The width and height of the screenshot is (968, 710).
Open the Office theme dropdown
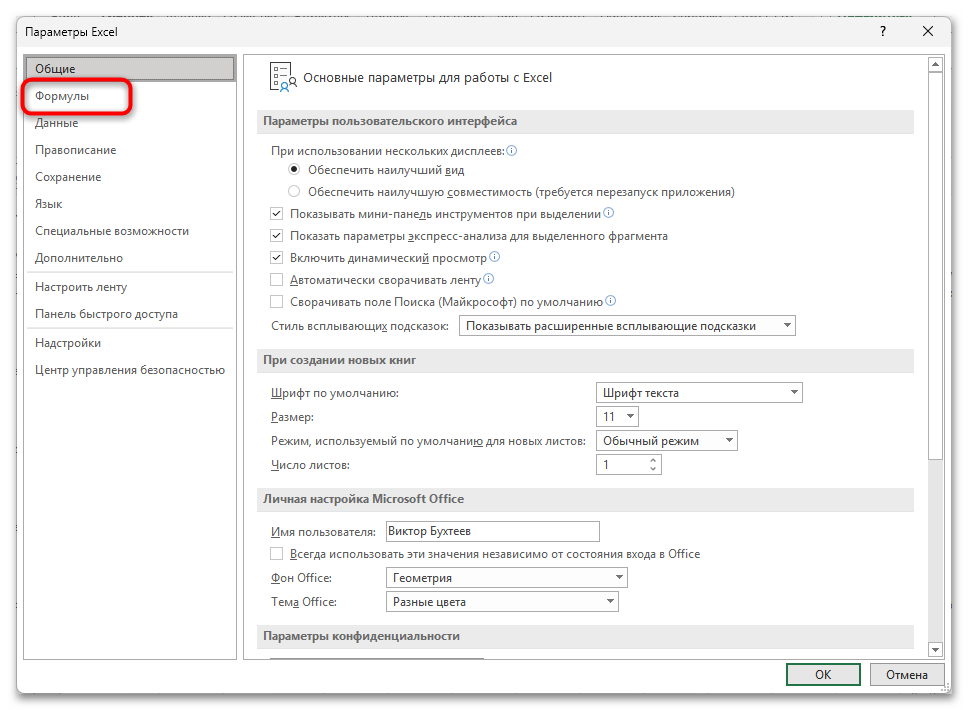[501, 602]
